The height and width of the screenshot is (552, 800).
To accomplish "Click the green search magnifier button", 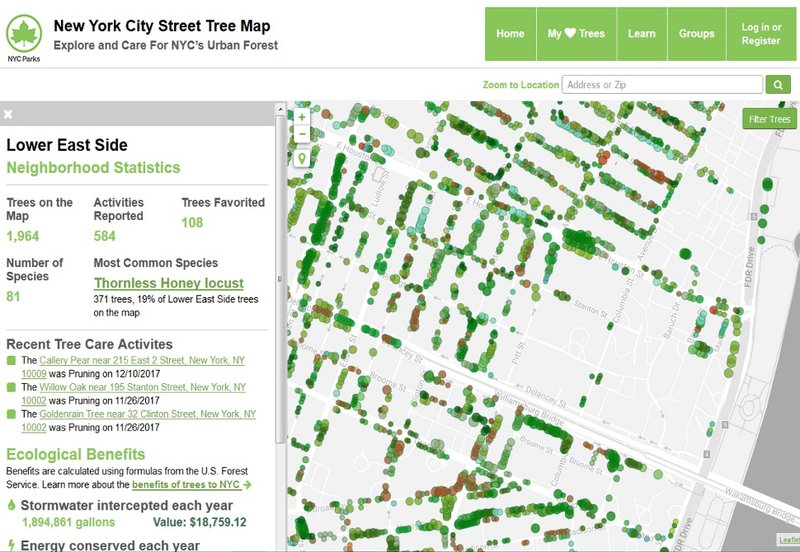I will [x=778, y=85].
